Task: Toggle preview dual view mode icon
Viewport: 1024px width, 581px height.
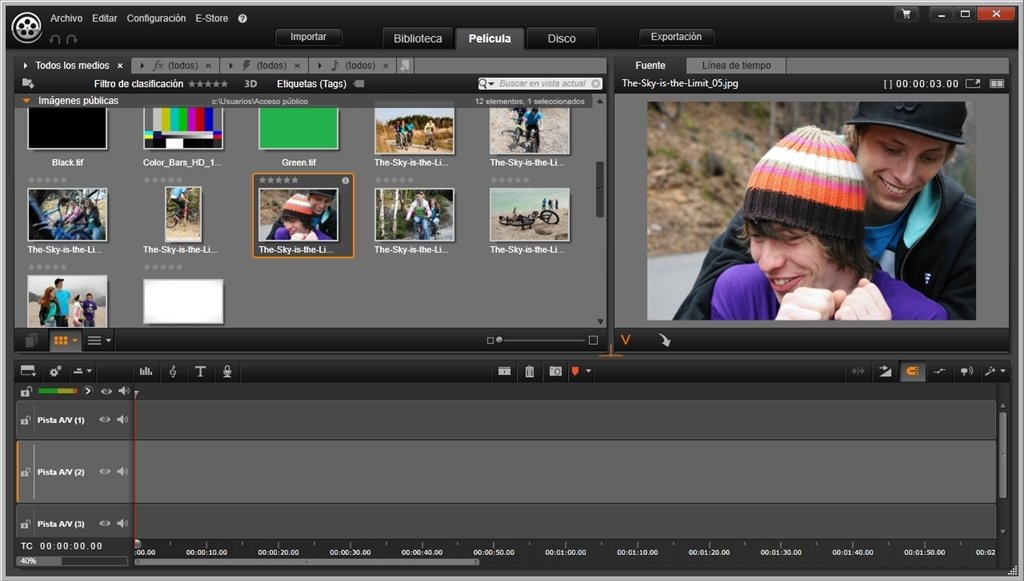Action: point(997,84)
